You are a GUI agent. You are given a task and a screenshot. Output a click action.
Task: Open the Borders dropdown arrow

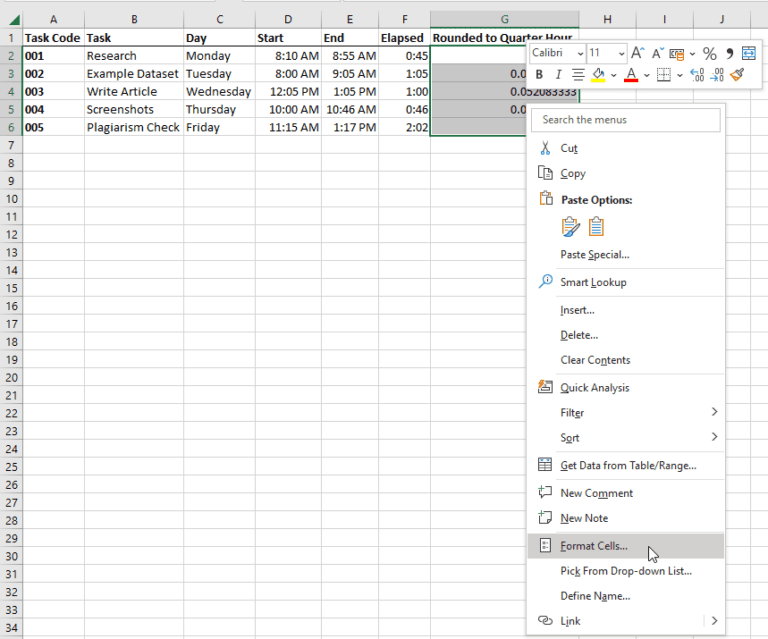[x=680, y=75]
